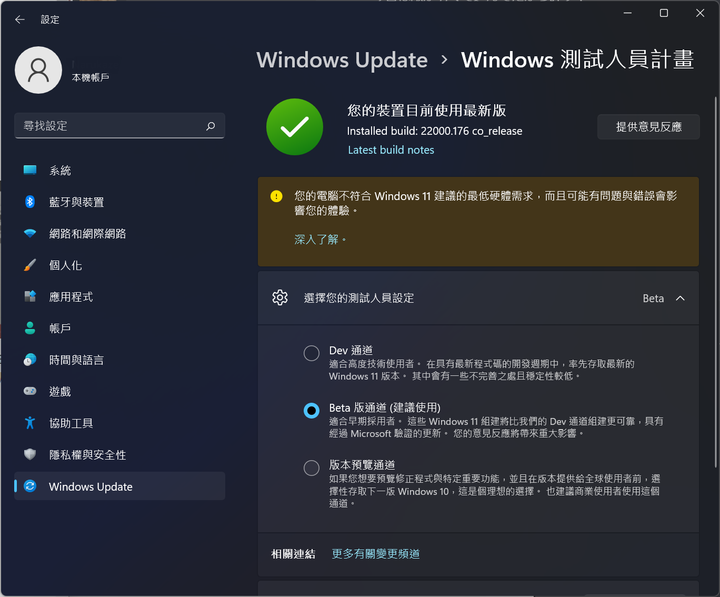720x597 pixels.
Task: Open the 時間與語言 settings category
Action: (x=119, y=360)
